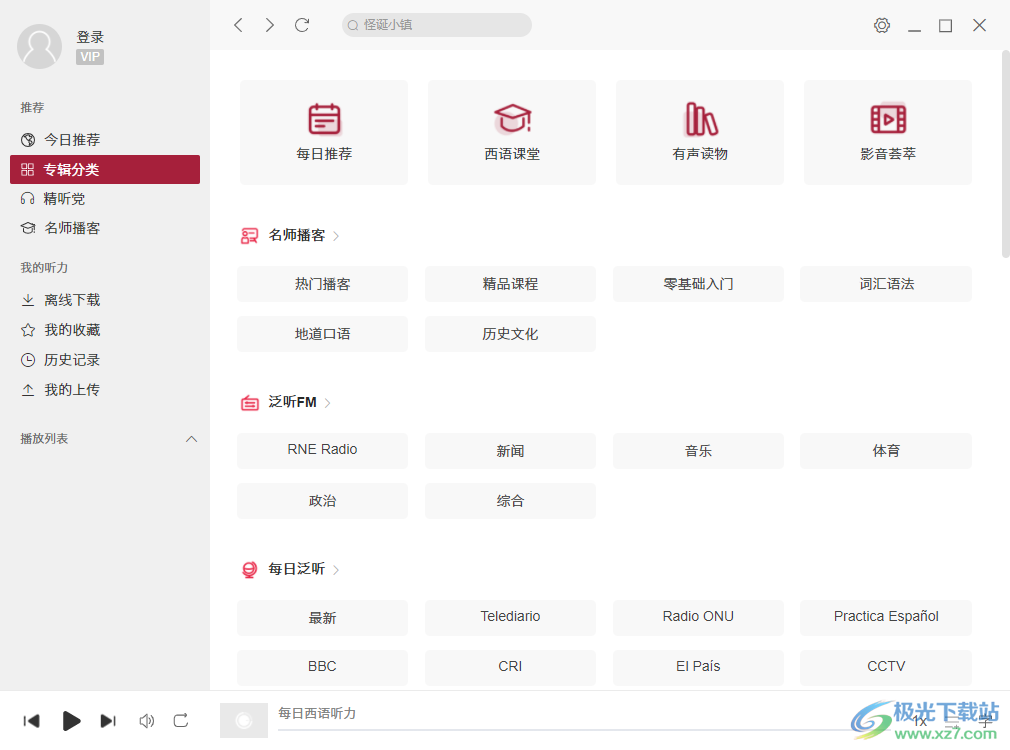The height and width of the screenshot is (750, 1010).
Task: Select 专辑分类 in the sidebar
Action: click(105, 169)
